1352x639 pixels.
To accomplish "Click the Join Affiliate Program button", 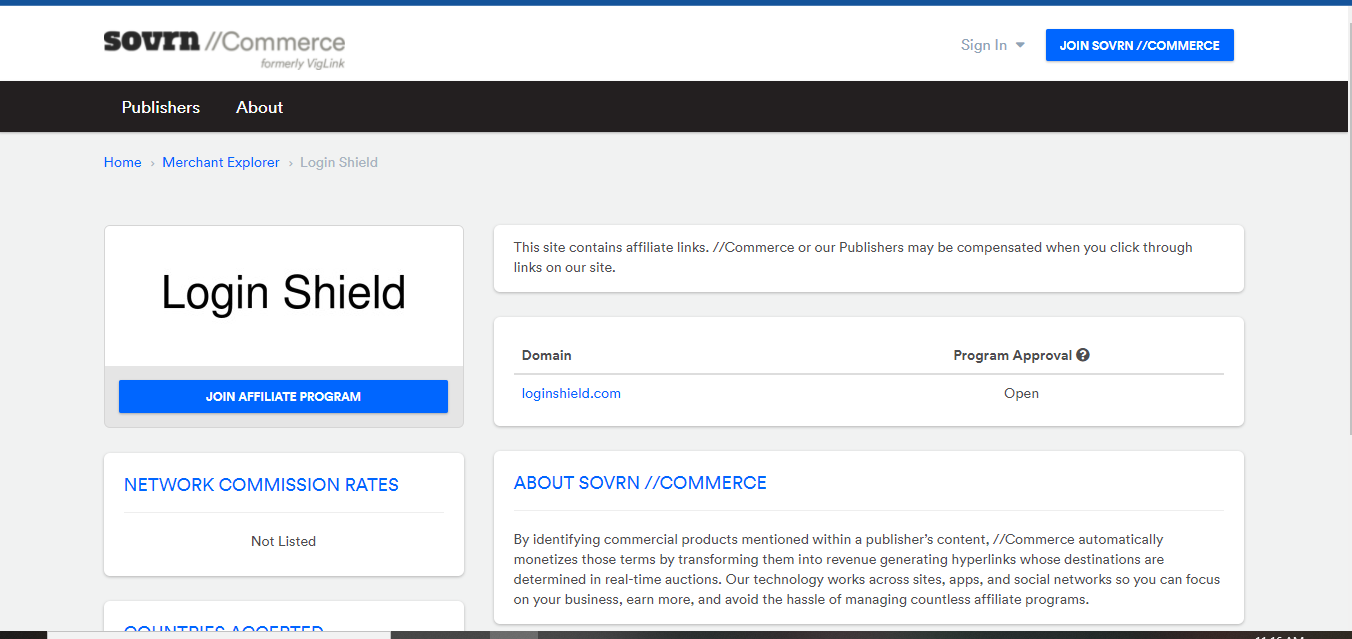I will [x=283, y=397].
